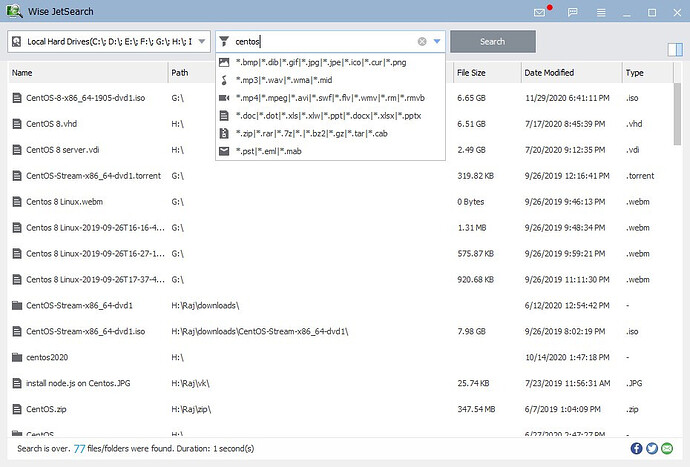This screenshot has width=690, height=467.
Task: Select file icon of install node.js on Centos.JPG
Action: coord(17,383)
